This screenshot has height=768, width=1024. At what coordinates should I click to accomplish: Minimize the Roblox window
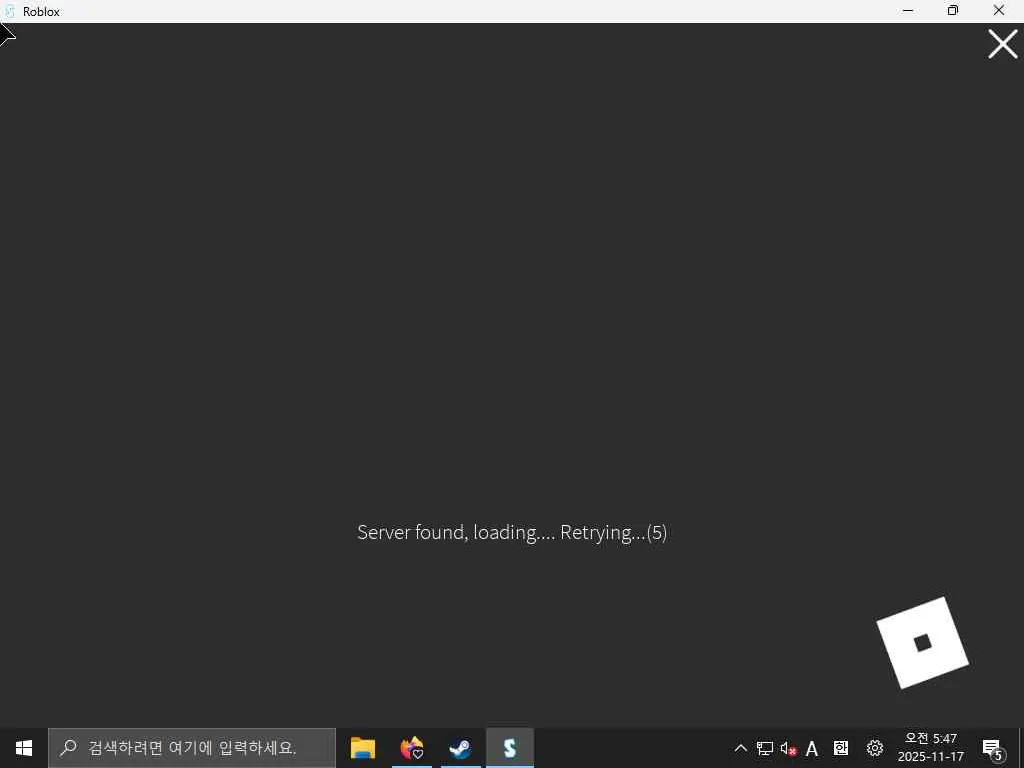907,10
